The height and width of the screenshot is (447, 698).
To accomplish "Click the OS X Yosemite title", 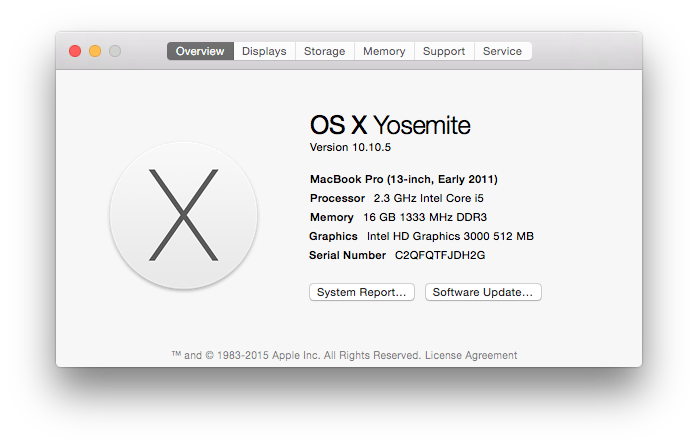I will coord(390,125).
